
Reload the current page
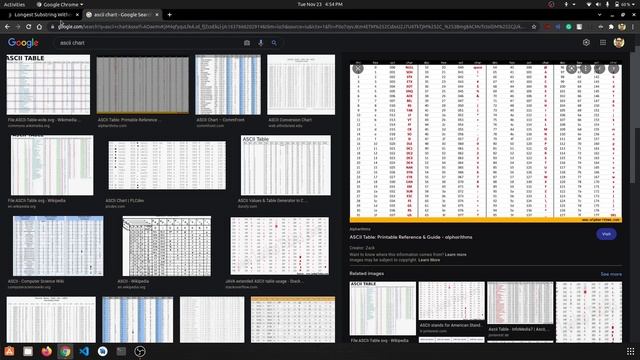pyautogui.click(x=28, y=27)
